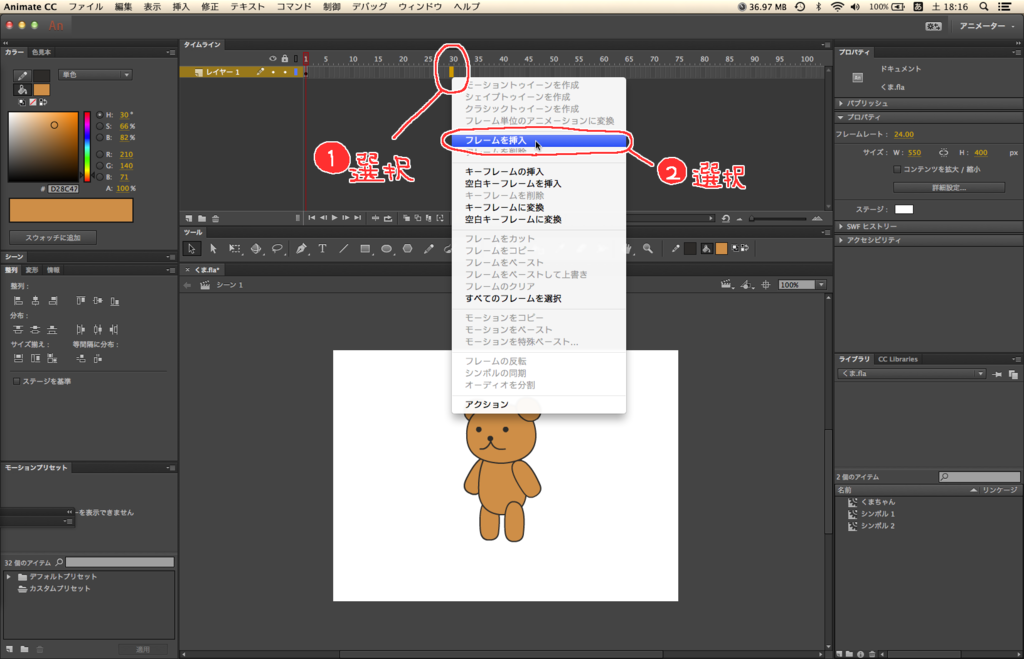Image resolution: width=1024 pixels, height=659 pixels.
Task: Click the fill color paint bucket icon in Color panel
Action: pyautogui.click(x=22, y=89)
